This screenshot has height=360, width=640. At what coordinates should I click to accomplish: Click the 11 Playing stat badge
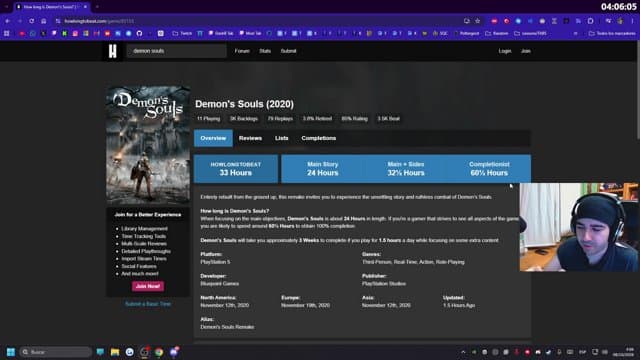[x=208, y=119]
